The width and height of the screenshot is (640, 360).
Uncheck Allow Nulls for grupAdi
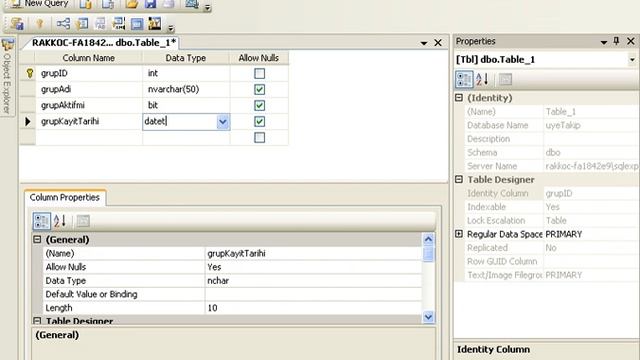tap(259, 89)
